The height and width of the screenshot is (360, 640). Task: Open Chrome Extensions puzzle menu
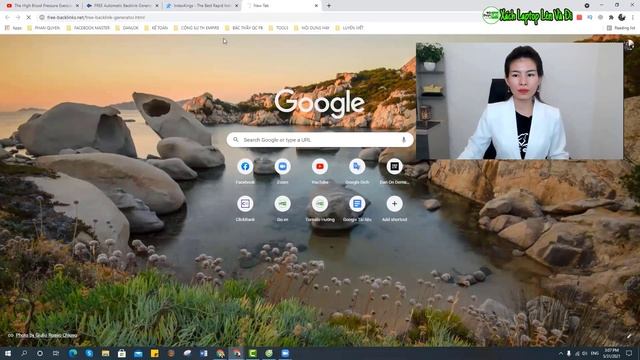click(611, 18)
